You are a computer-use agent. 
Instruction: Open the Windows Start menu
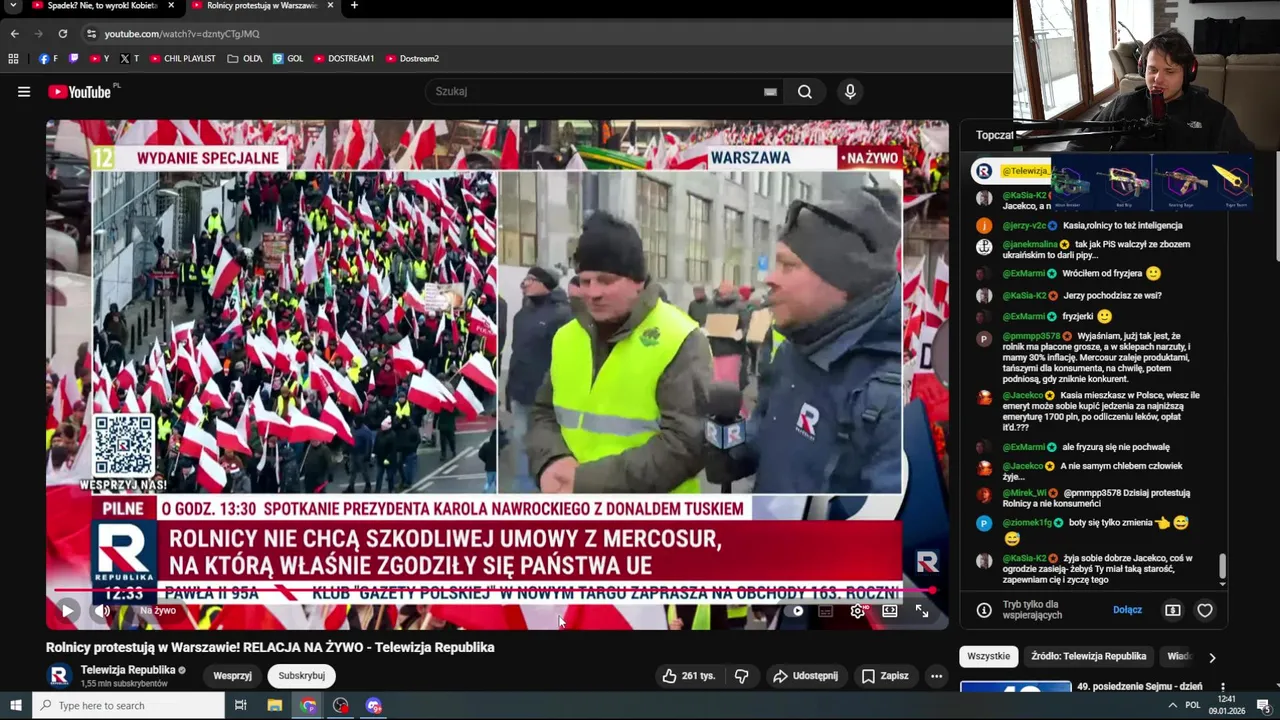15,705
